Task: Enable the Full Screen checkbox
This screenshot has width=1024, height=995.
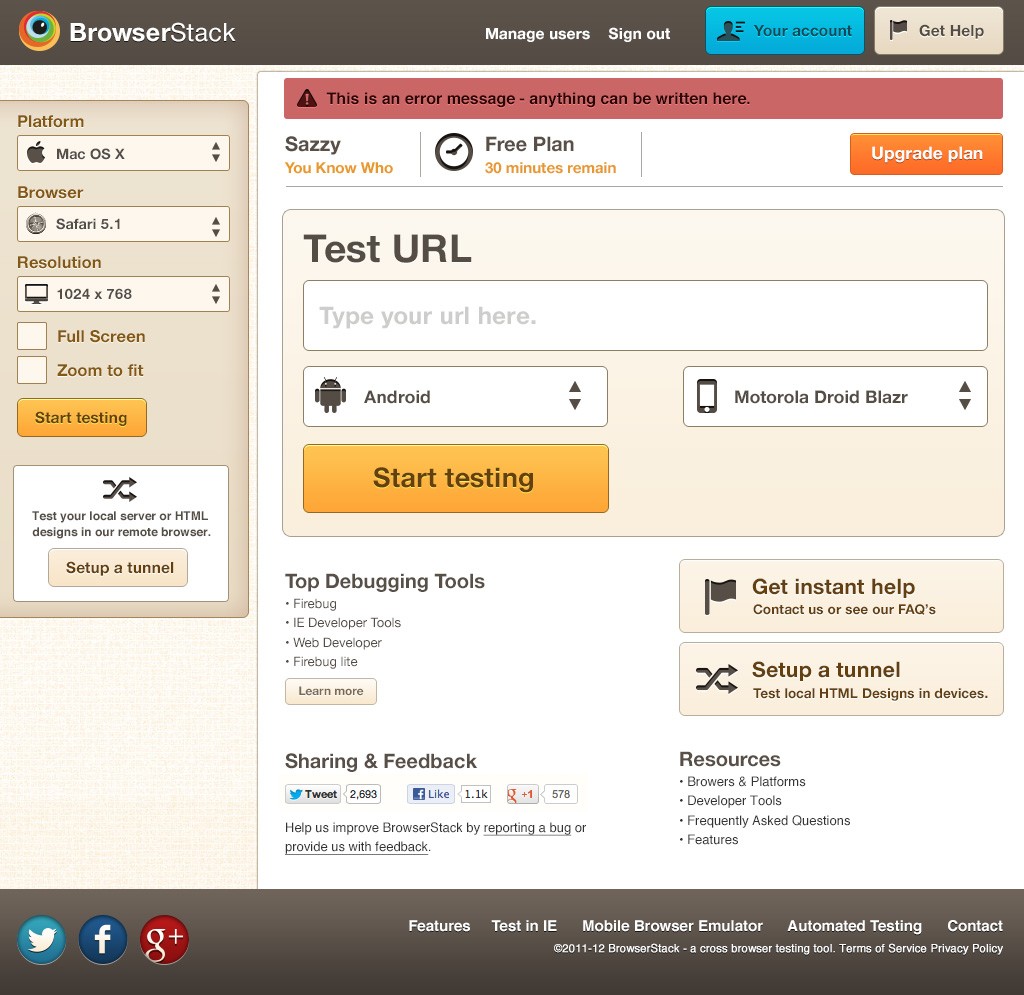Action: tap(32, 336)
